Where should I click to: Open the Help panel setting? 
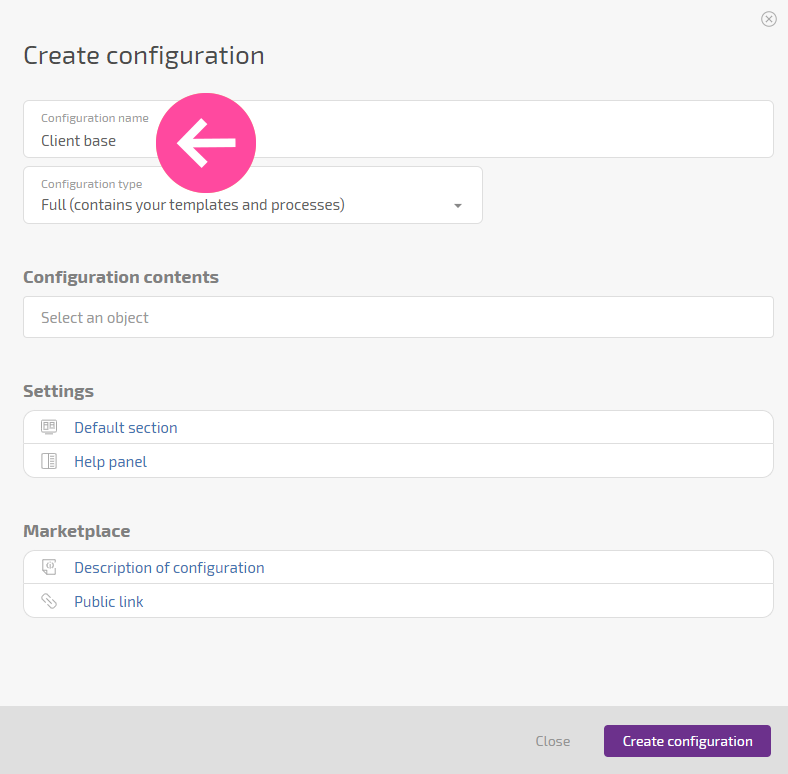tap(398, 461)
